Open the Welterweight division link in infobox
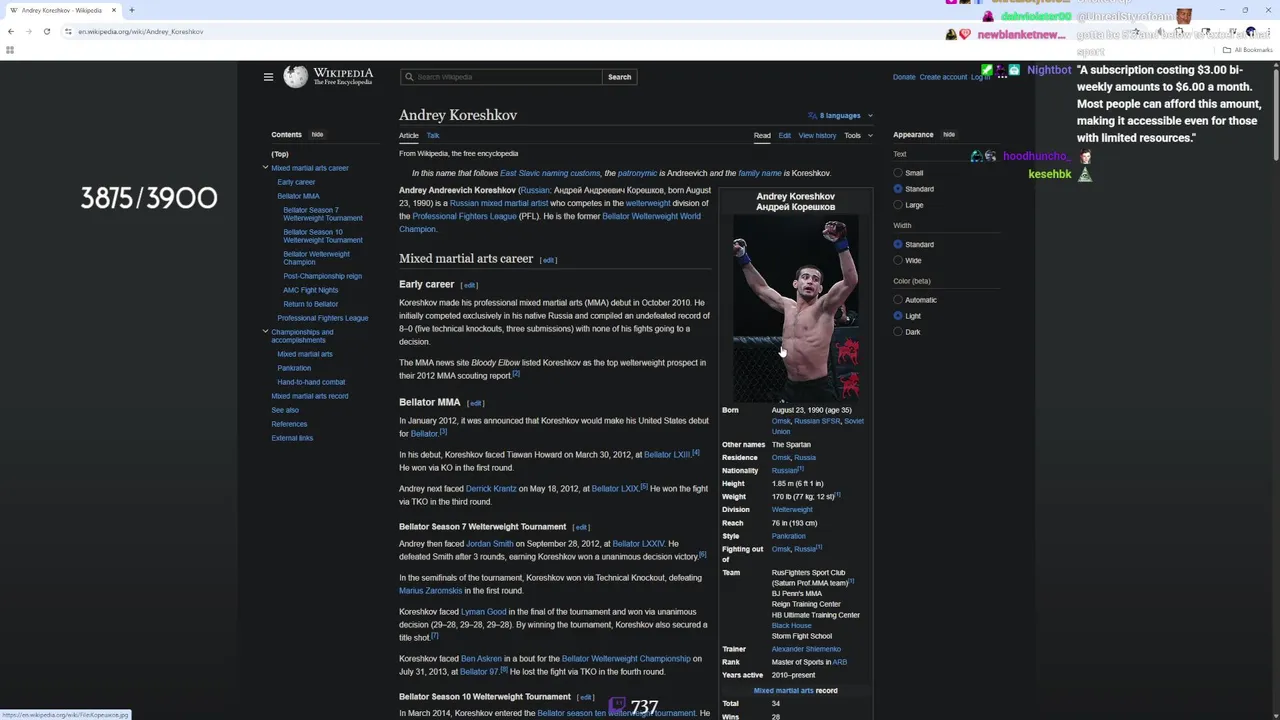1280x720 pixels. tap(792, 510)
